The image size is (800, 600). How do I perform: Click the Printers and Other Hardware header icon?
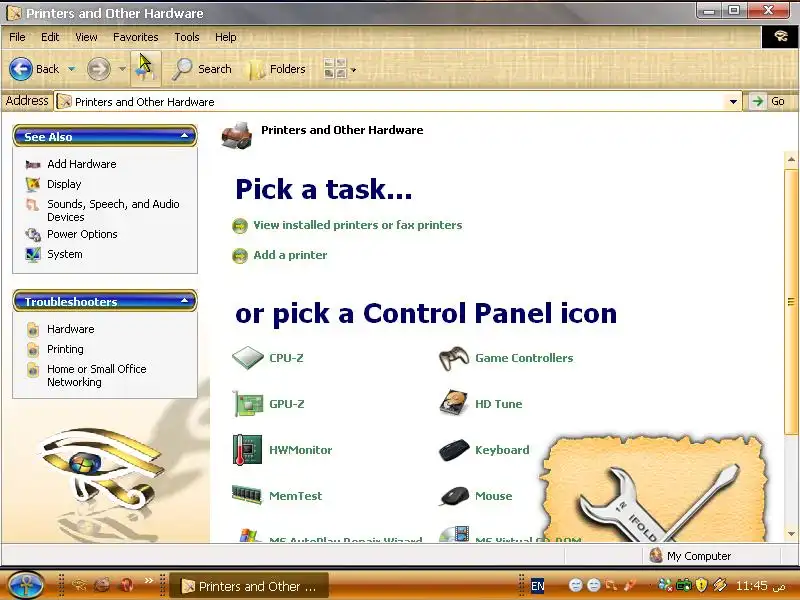237,136
